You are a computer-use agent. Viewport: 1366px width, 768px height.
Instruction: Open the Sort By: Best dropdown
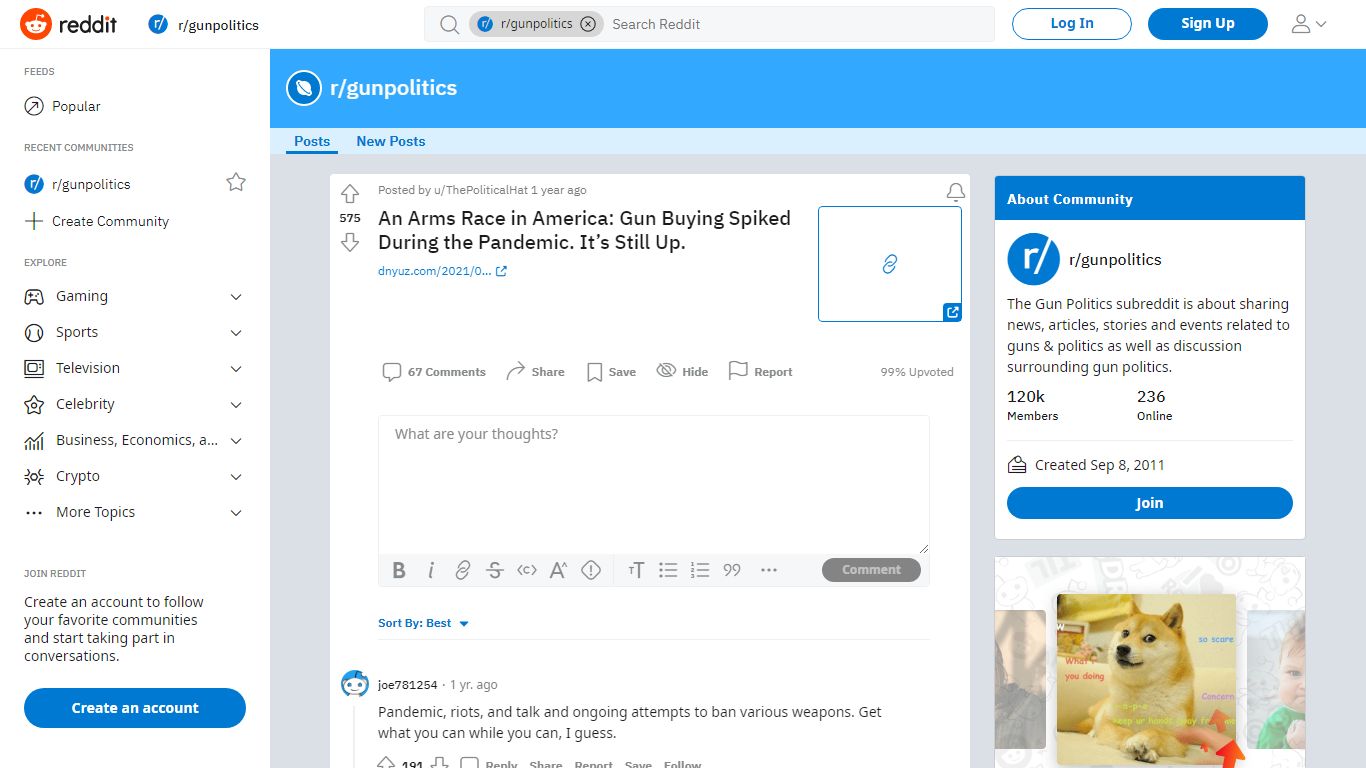tap(424, 623)
